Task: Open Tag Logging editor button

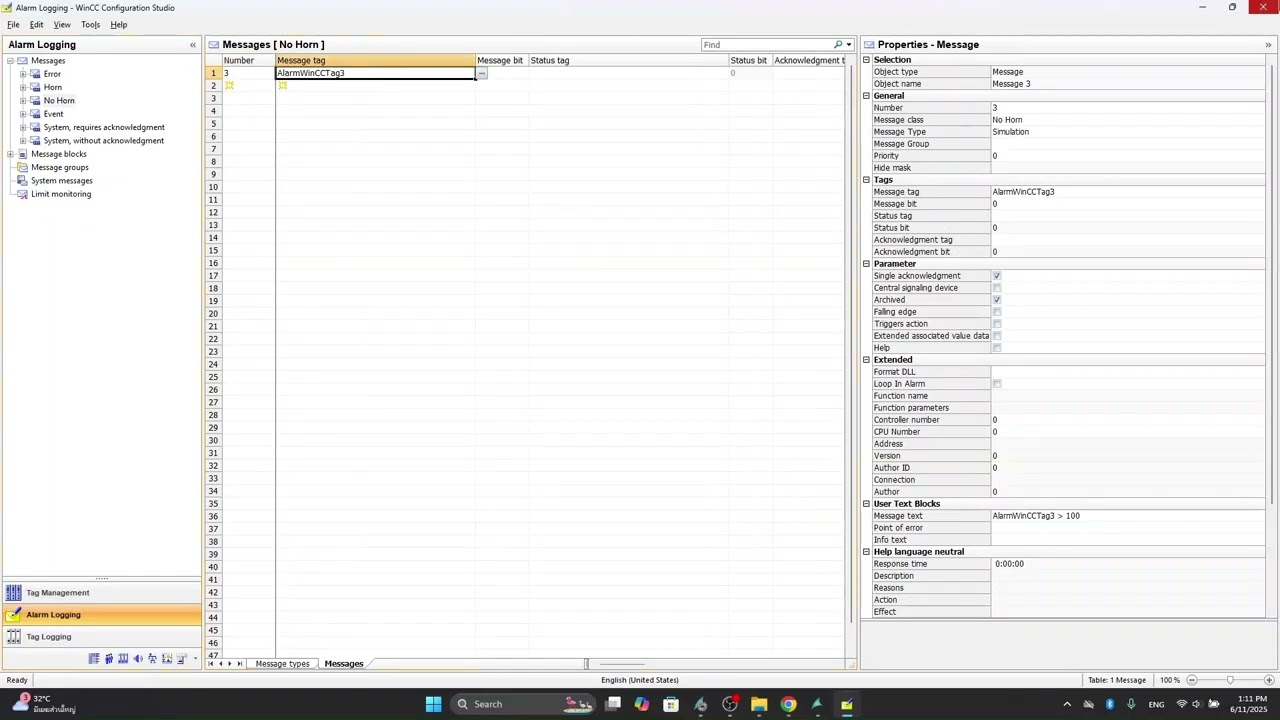Action: click(100, 637)
